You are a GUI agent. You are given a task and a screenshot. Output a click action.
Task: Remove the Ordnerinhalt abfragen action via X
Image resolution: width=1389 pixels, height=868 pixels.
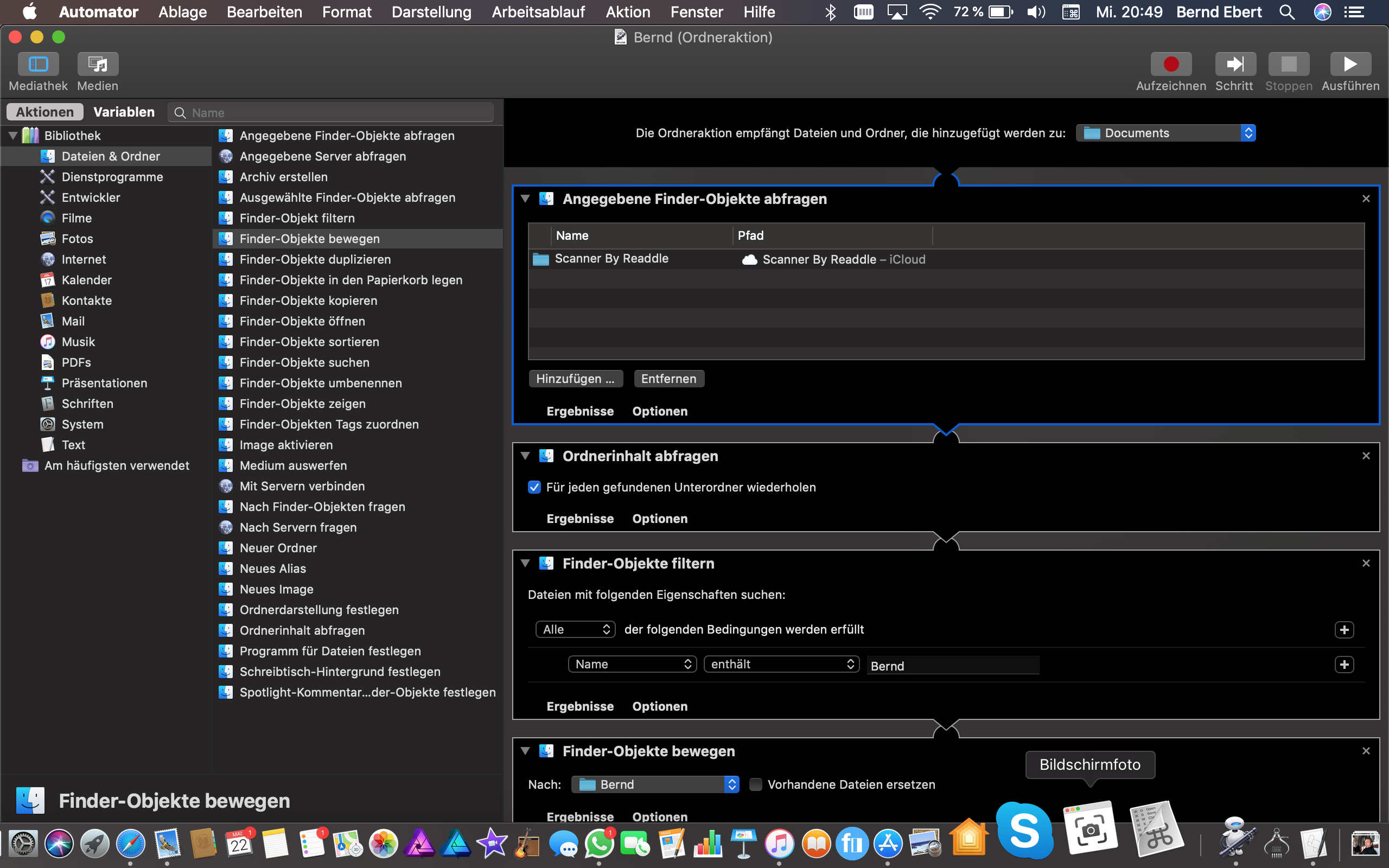[1366, 456]
